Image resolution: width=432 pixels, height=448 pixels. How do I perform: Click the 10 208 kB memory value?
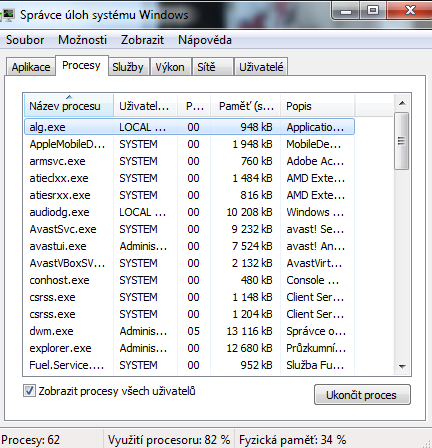point(249,212)
